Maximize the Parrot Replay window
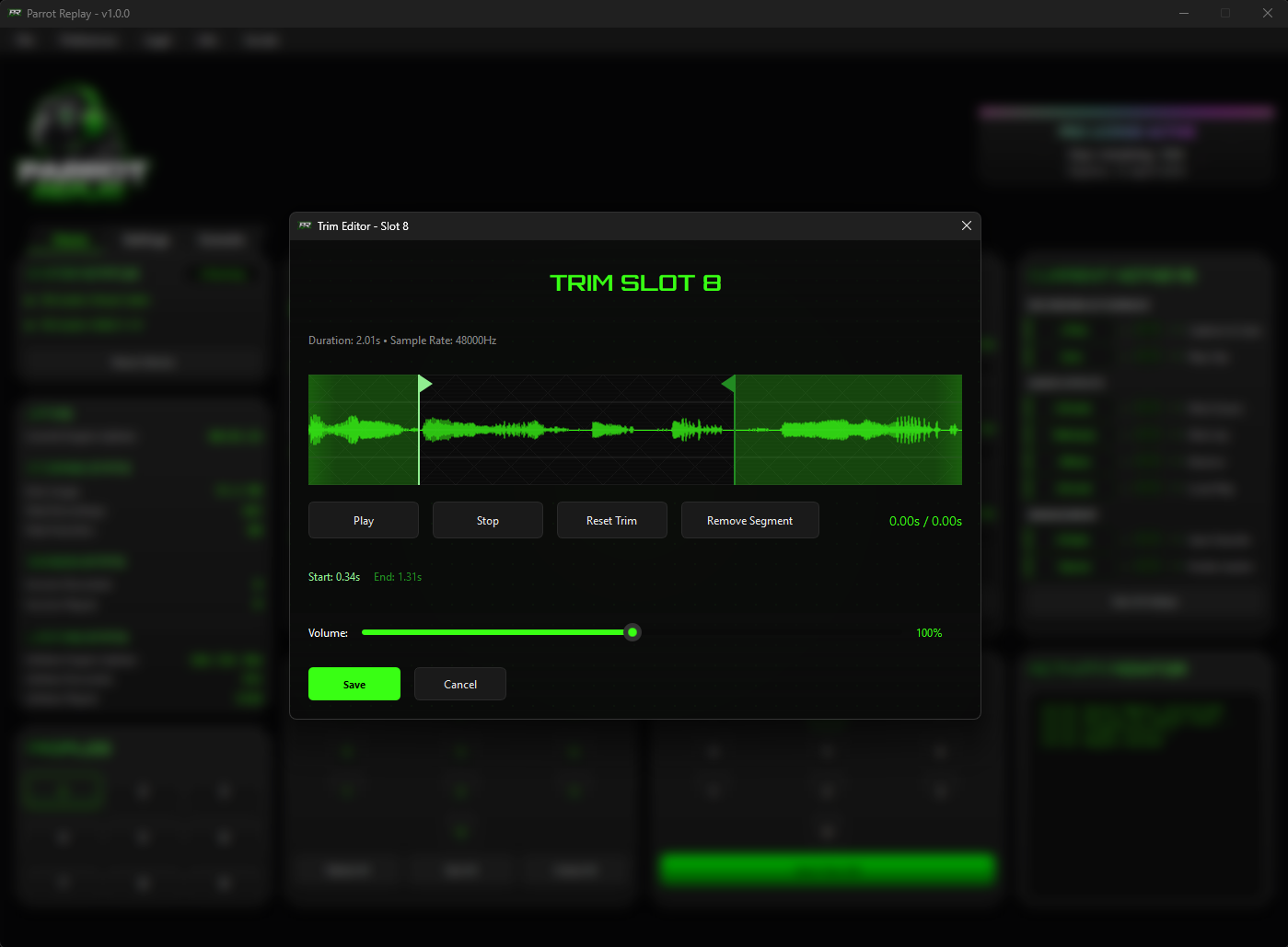Screen dimensions: 1288x947 coord(1225,13)
